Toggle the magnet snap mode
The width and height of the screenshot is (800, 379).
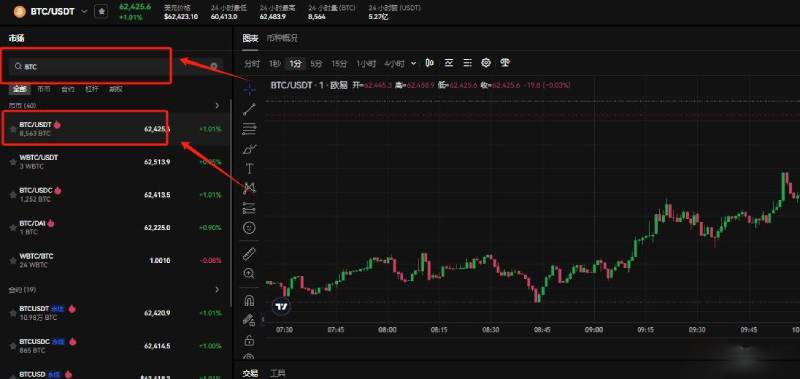tap(249, 300)
